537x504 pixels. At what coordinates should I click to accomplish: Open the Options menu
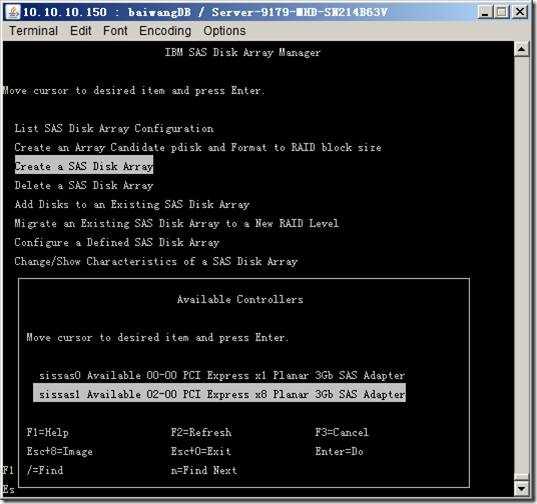point(224,31)
